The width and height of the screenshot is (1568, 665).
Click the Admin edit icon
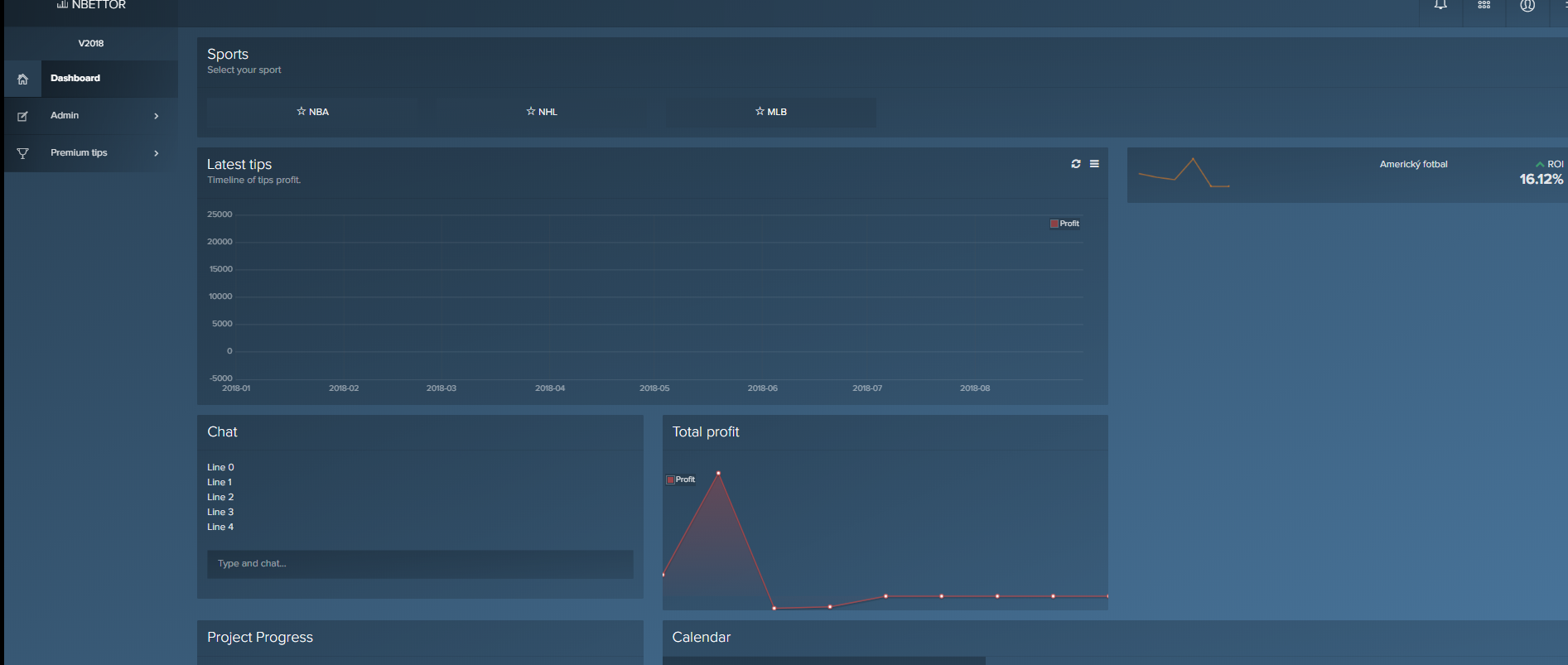[x=22, y=117]
